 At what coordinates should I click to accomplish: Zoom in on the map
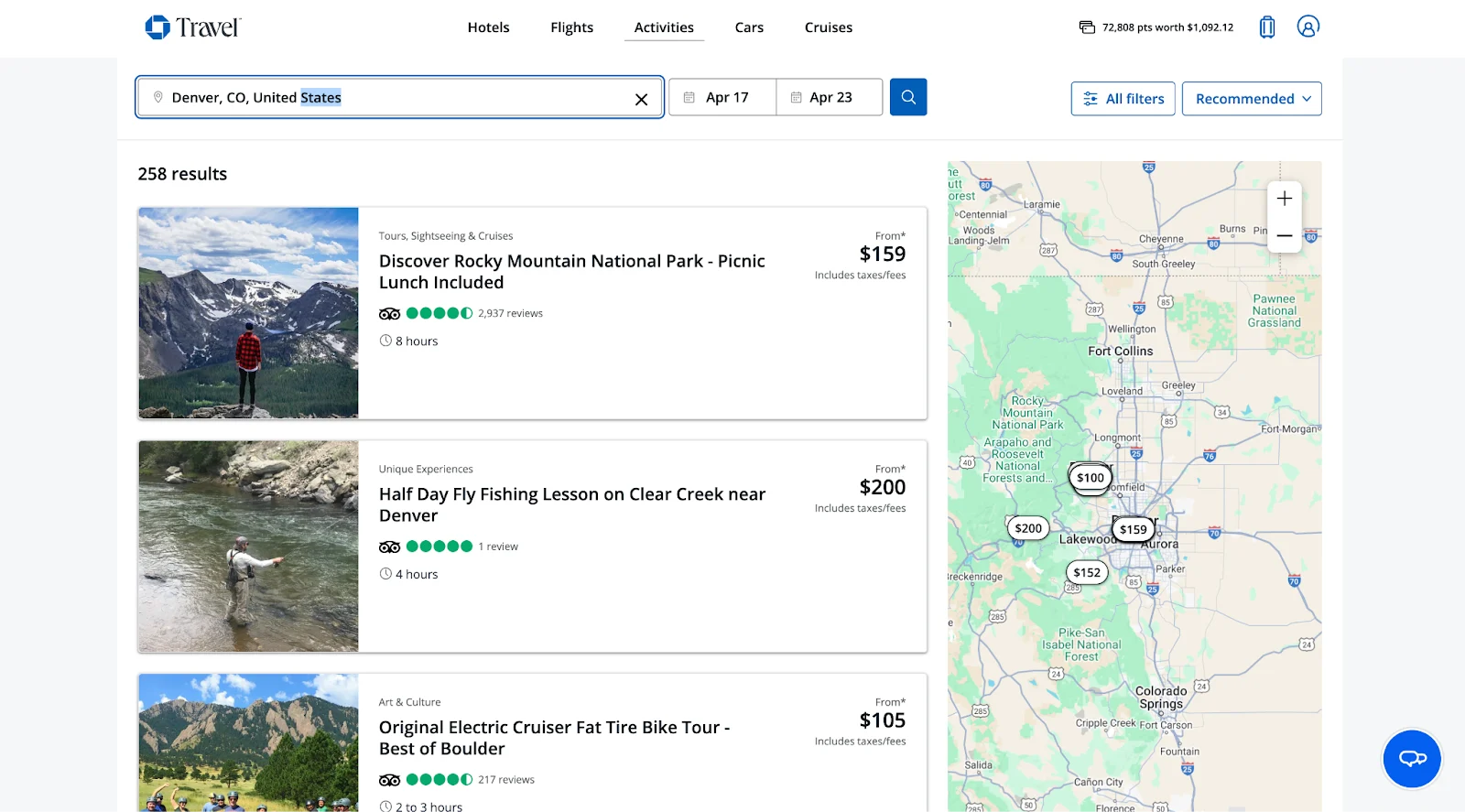1285,199
